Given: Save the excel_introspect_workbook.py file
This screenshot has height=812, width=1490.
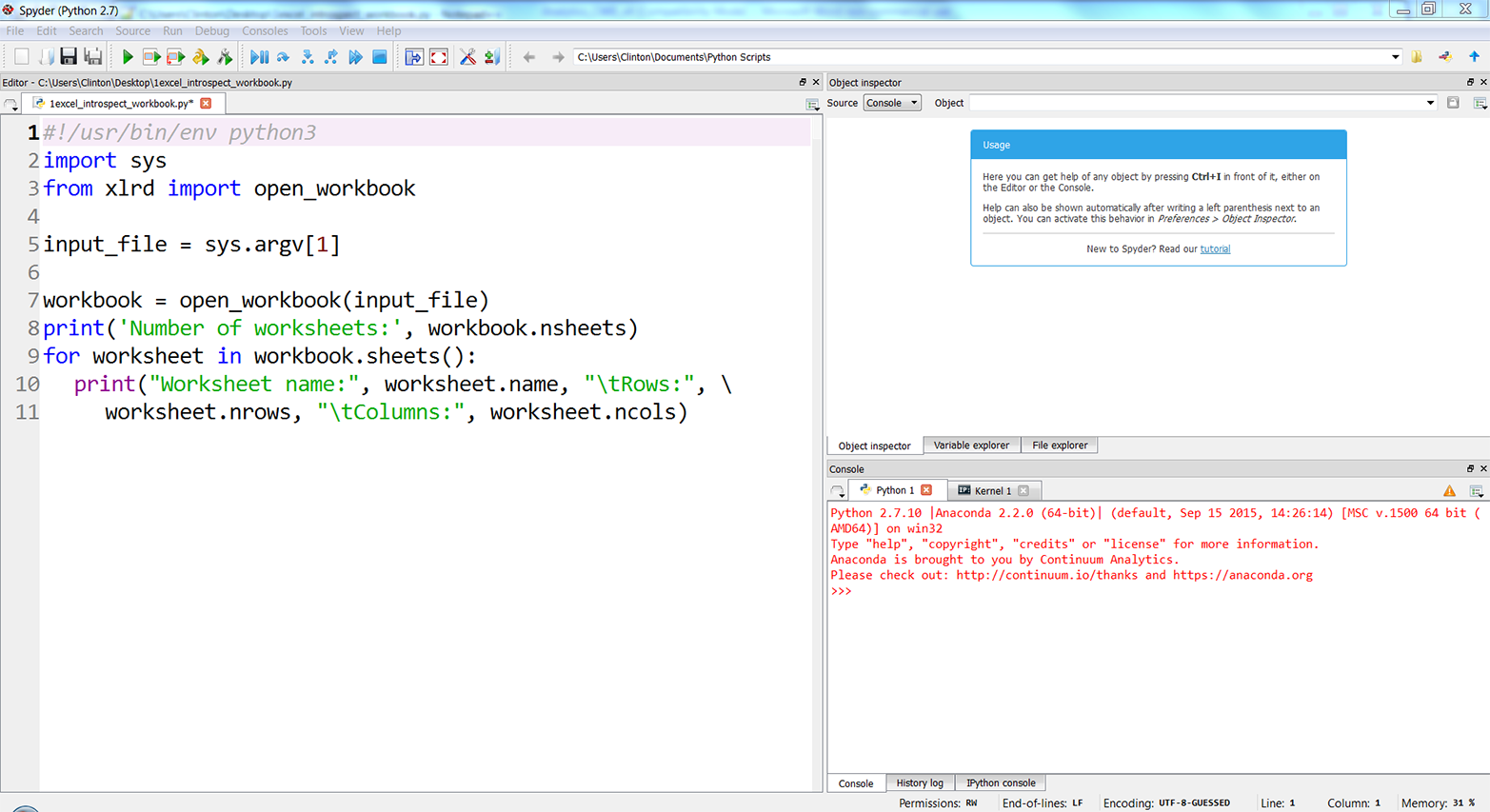Looking at the screenshot, I should [x=68, y=56].
